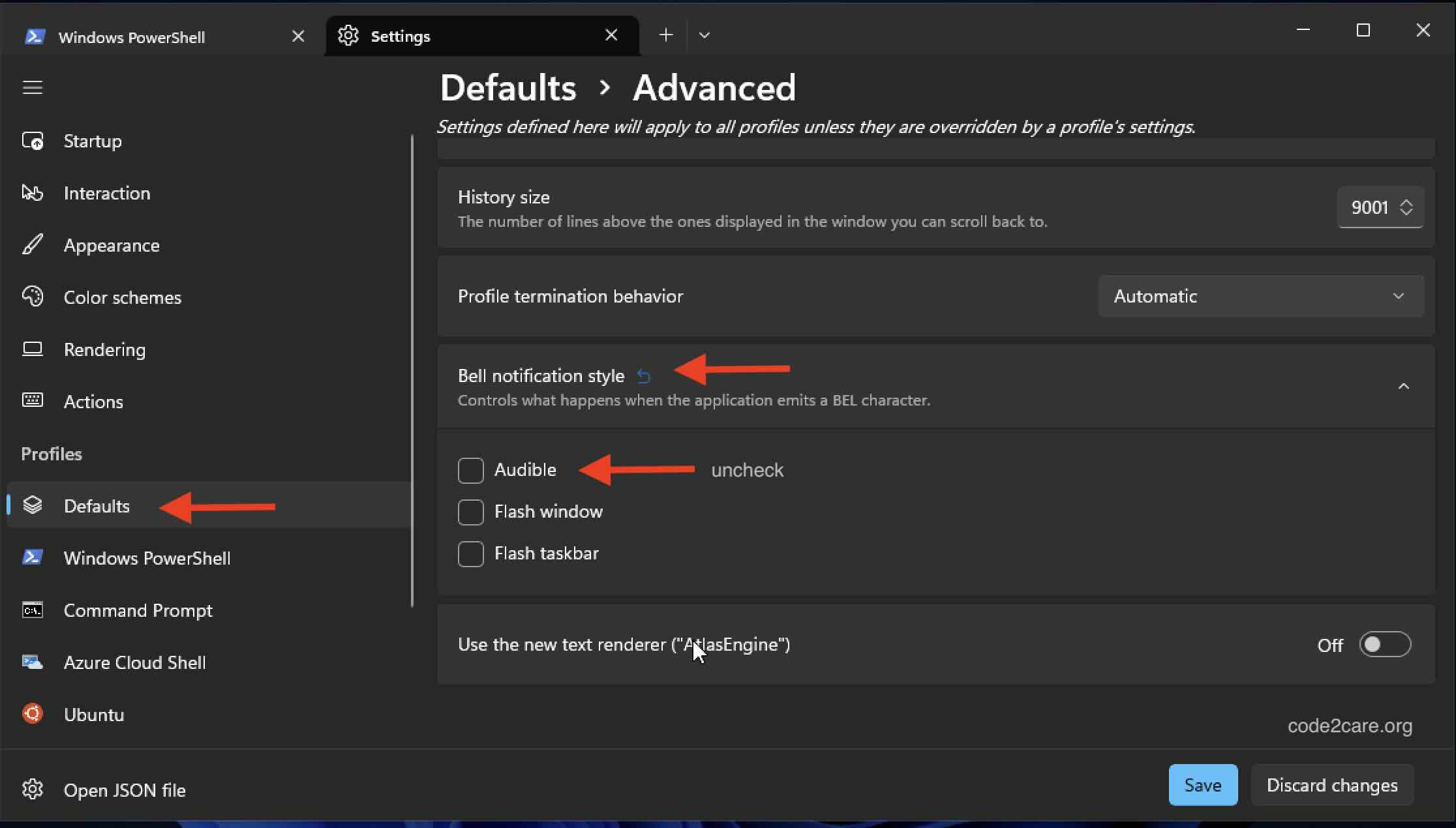Open Color schemes palette icon
This screenshot has width=1456, height=828.
33,297
